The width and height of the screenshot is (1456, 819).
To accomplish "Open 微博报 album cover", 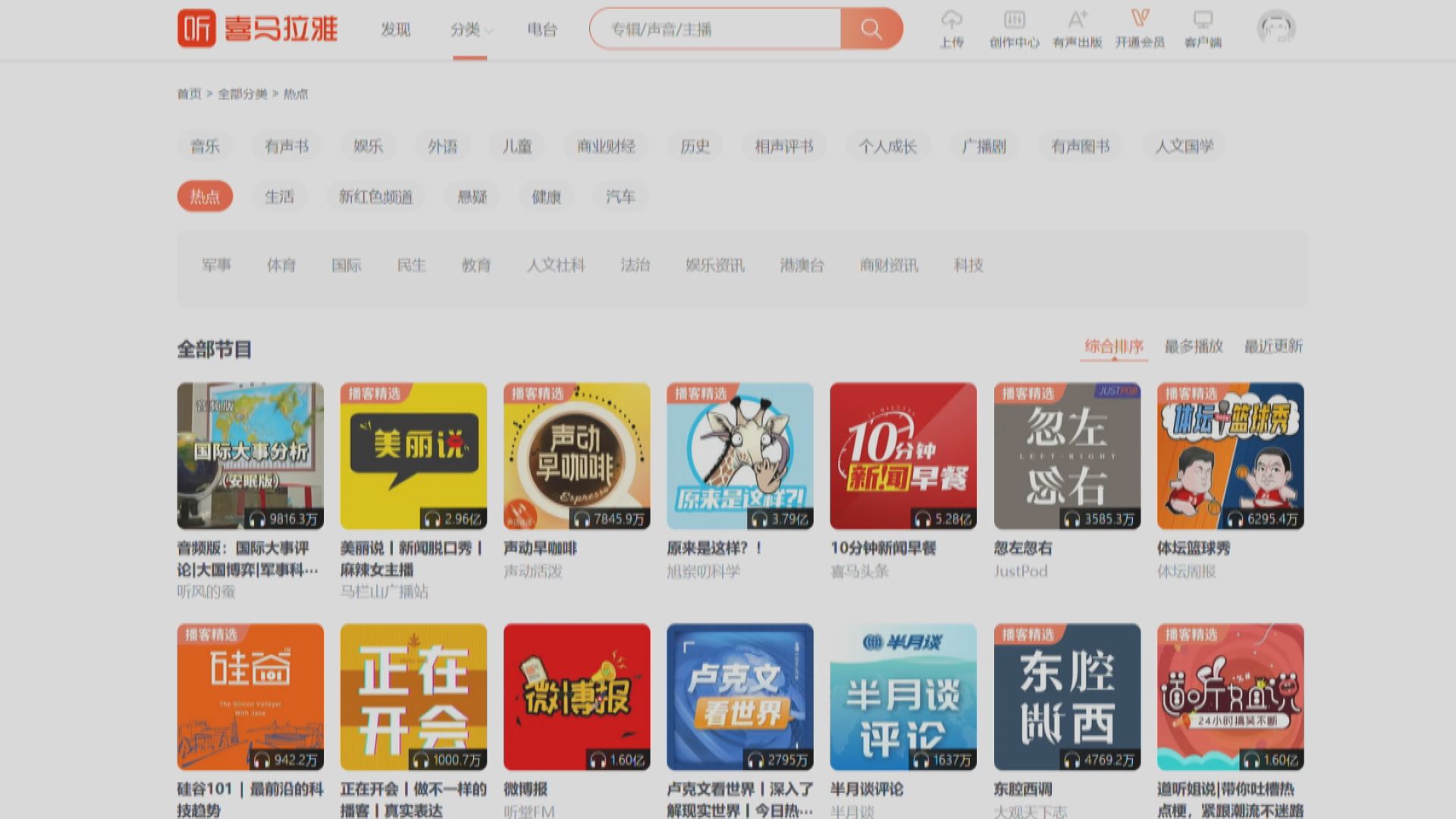I will click(x=577, y=697).
